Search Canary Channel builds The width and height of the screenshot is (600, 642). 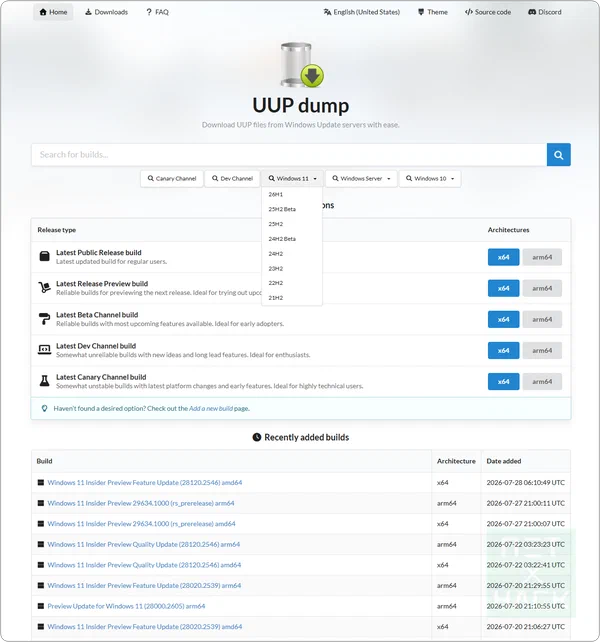click(x=172, y=179)
